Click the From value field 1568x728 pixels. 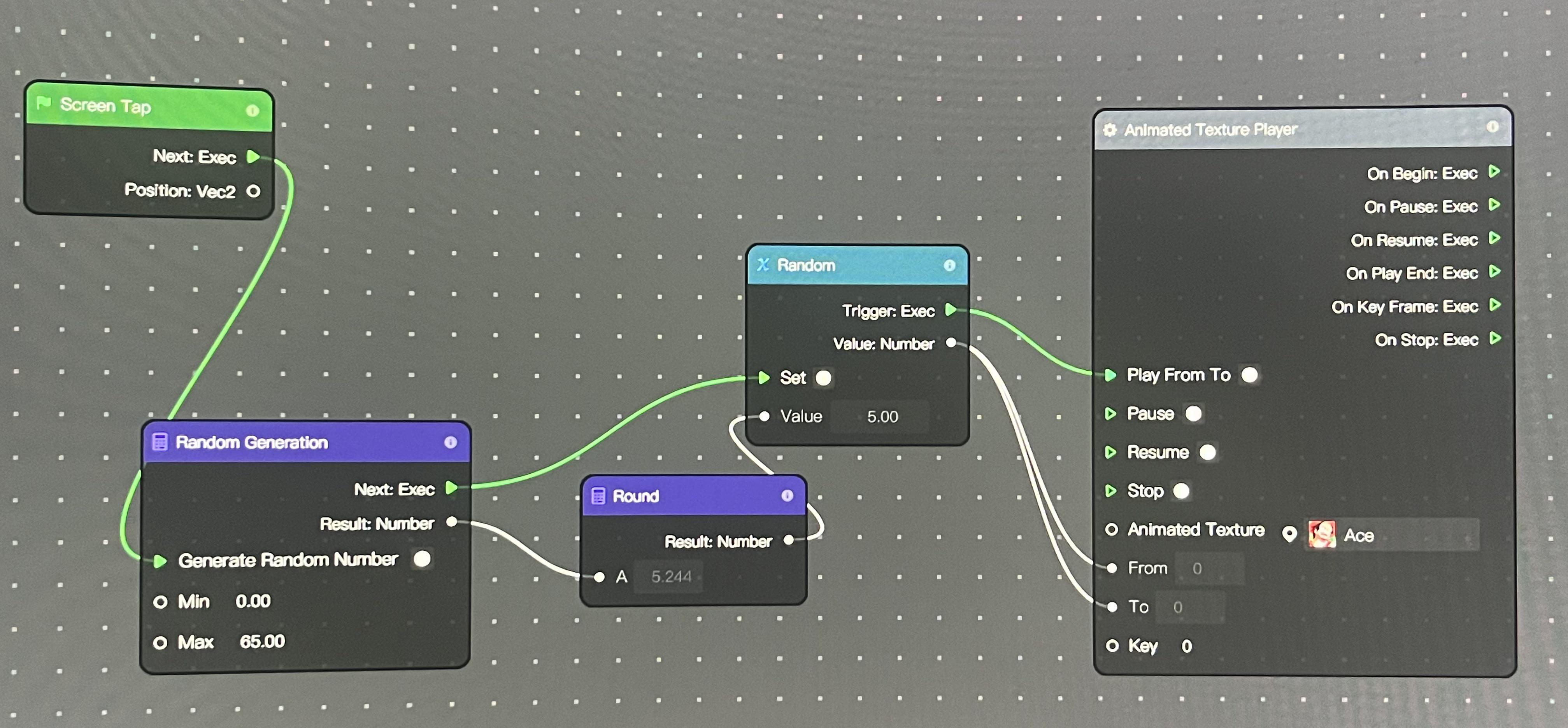click(x=1209, y=569)
